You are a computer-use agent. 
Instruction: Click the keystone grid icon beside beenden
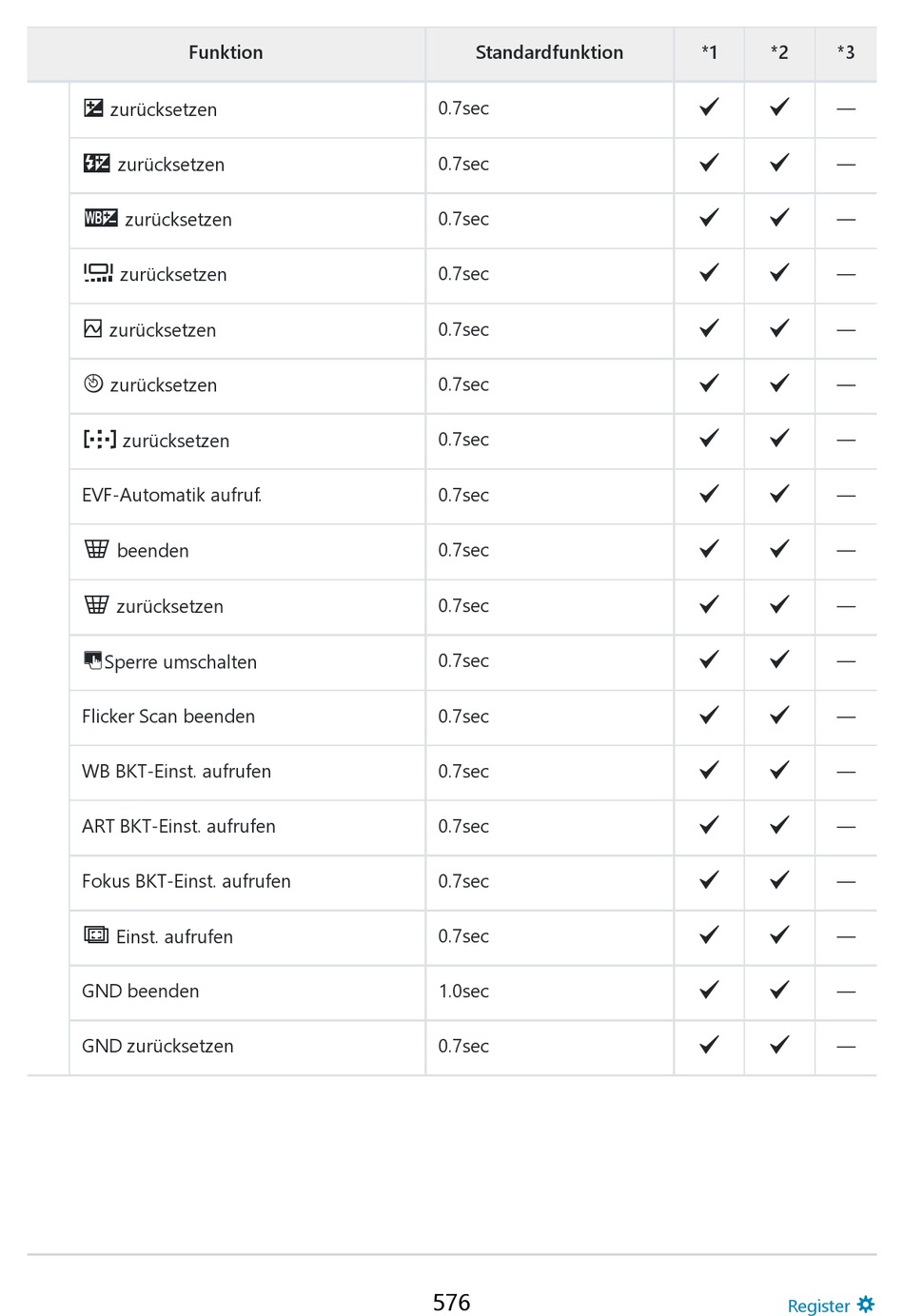coord(96,549)
